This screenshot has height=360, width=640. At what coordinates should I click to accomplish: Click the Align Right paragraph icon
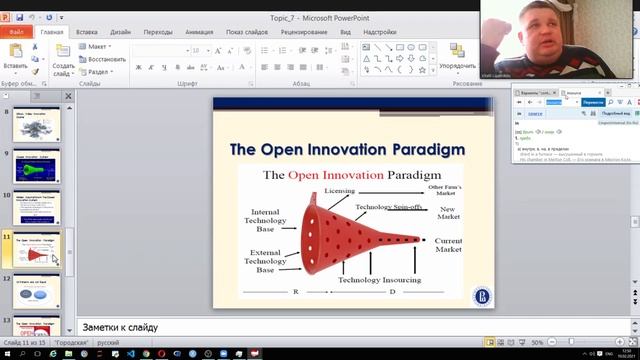point(290,67)
